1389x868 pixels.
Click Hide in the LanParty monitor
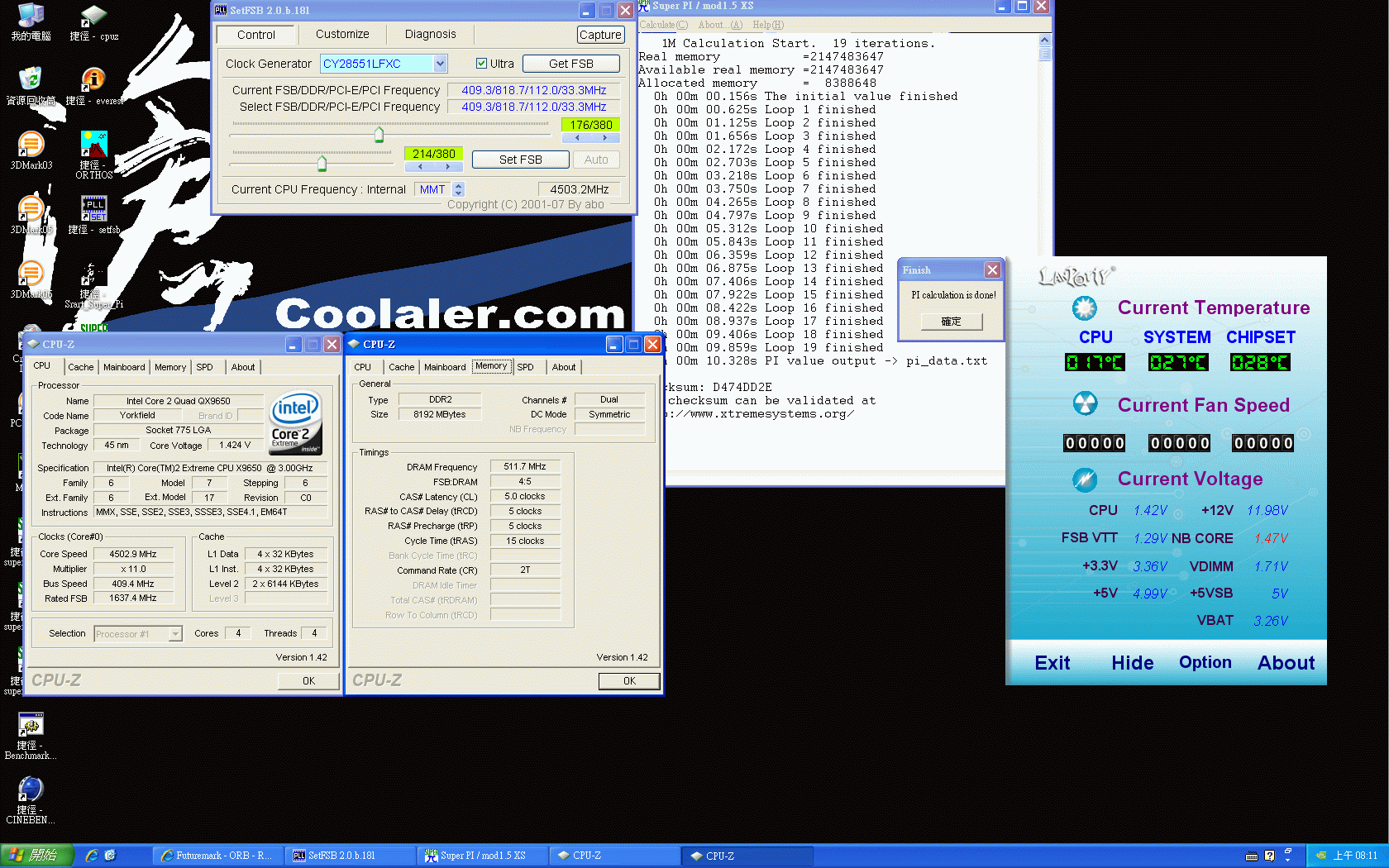point(1133,663)
